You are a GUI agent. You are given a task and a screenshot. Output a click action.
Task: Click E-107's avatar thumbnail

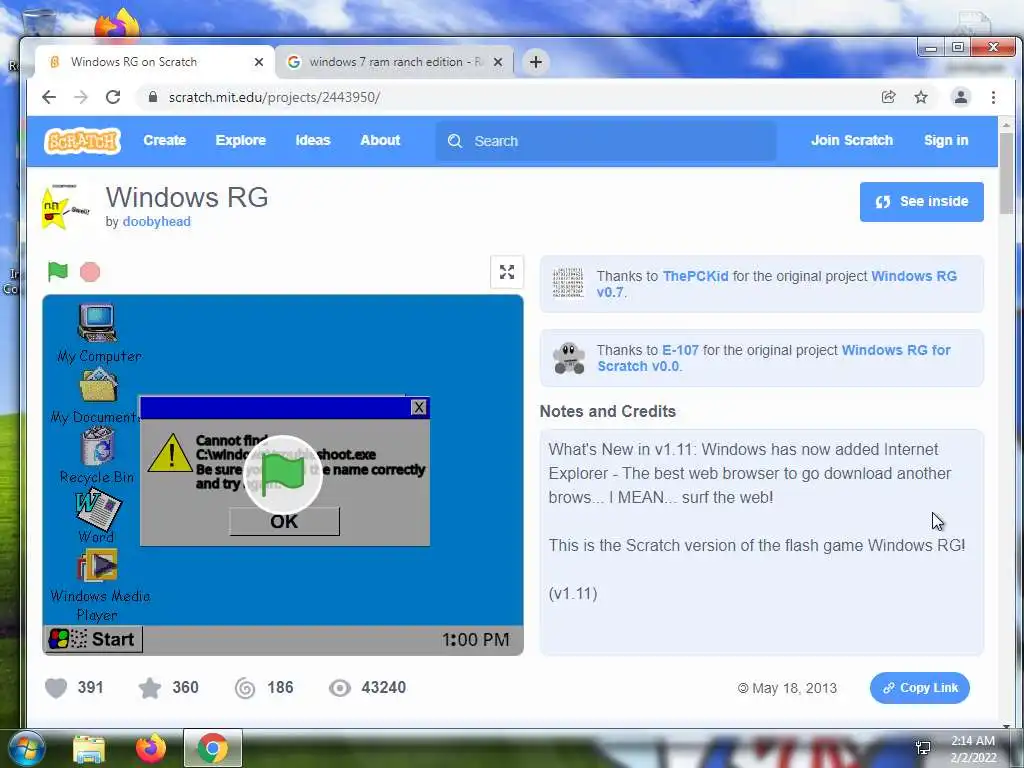[569, 358]
